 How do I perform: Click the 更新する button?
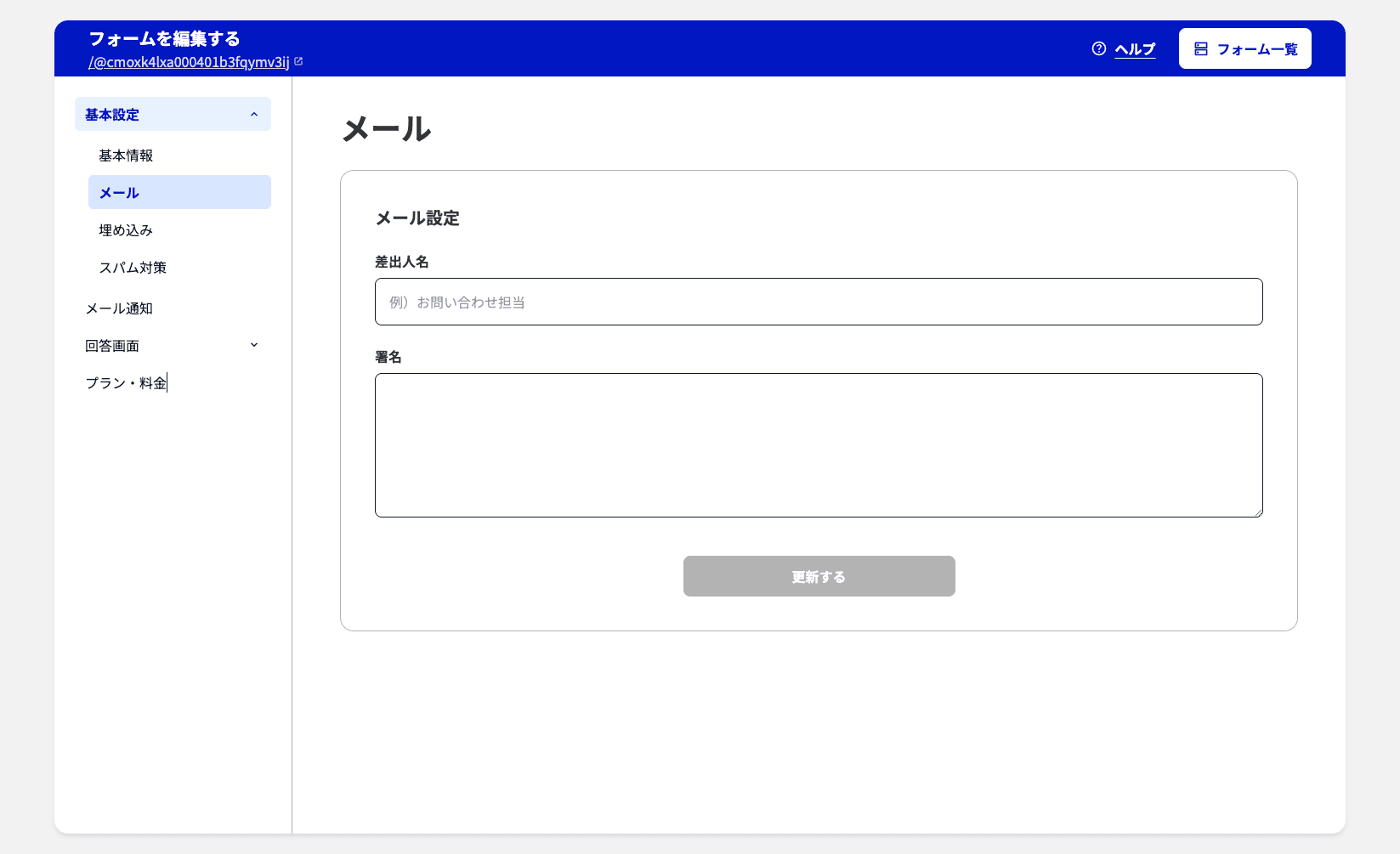[x=819, y=576]
